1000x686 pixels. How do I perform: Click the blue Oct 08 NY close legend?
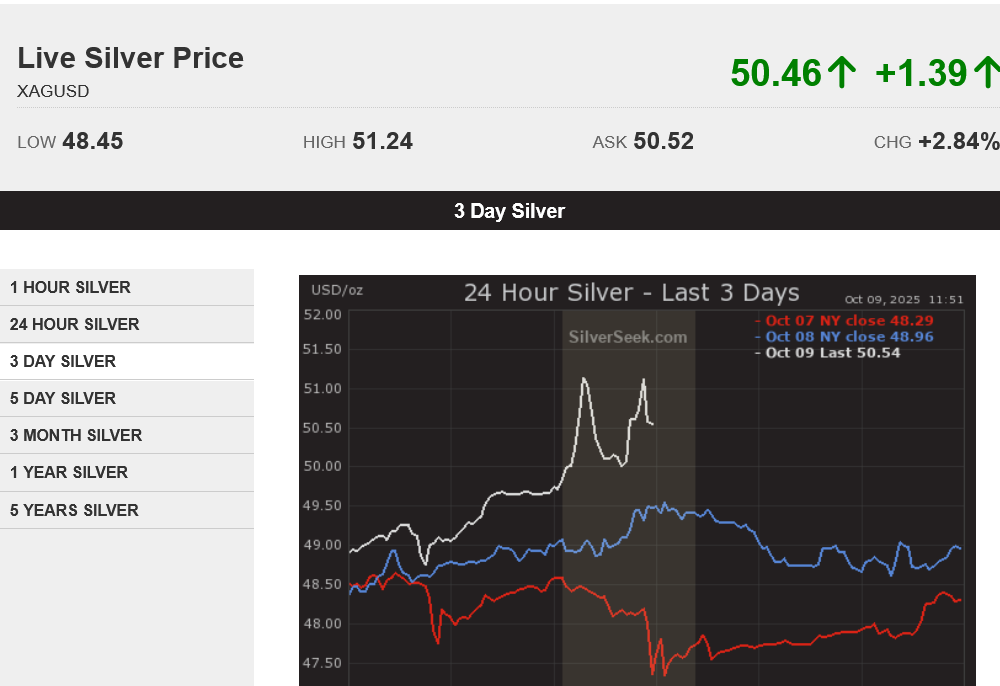click(849, 337)
